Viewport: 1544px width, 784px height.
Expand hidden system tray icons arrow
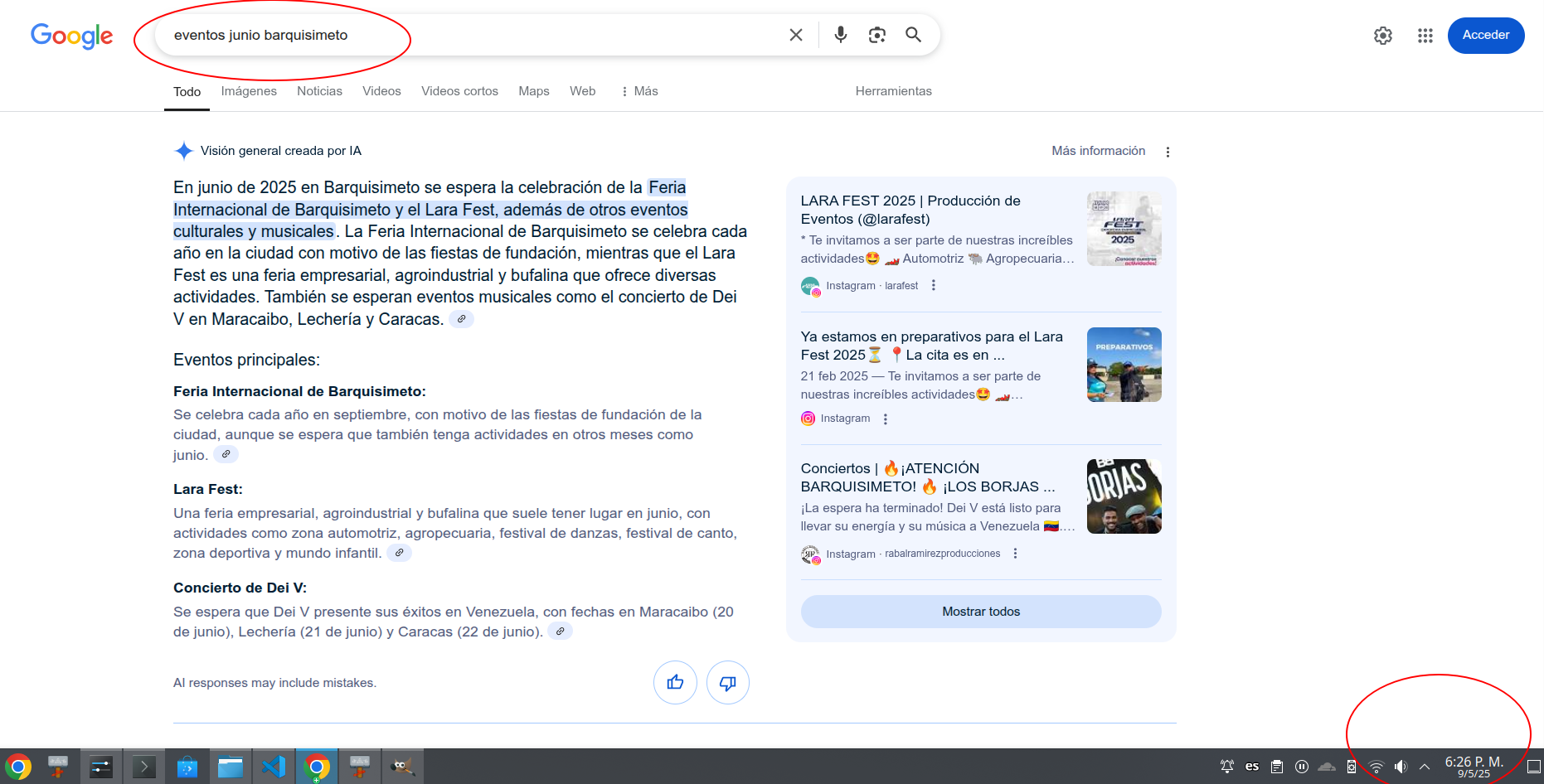pyautogui.click(x=1425, y=767)
